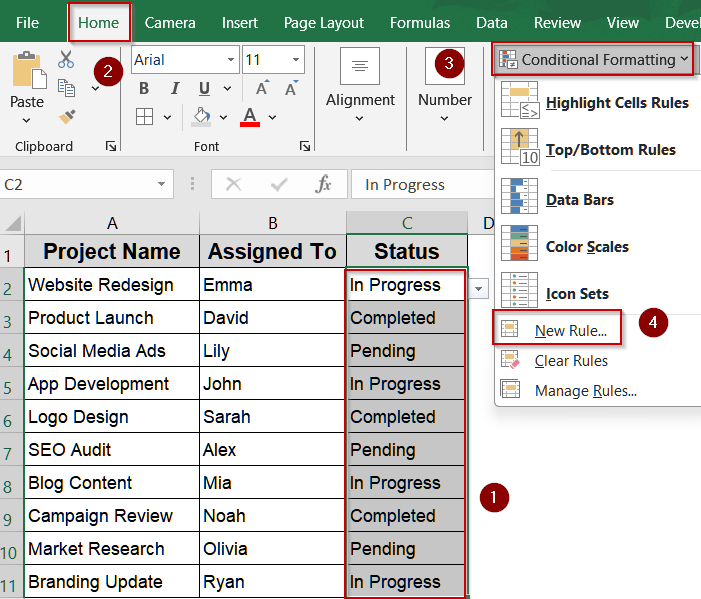Switch to the Page Layout tab
This screenshot has width=701, height=599.
coord(324,23)
